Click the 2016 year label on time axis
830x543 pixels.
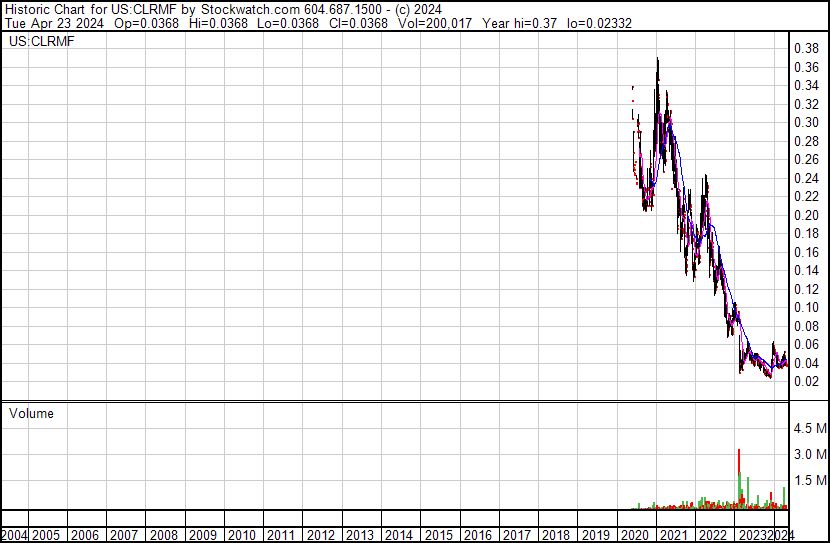pyautogui.click(x=478, y=536)
